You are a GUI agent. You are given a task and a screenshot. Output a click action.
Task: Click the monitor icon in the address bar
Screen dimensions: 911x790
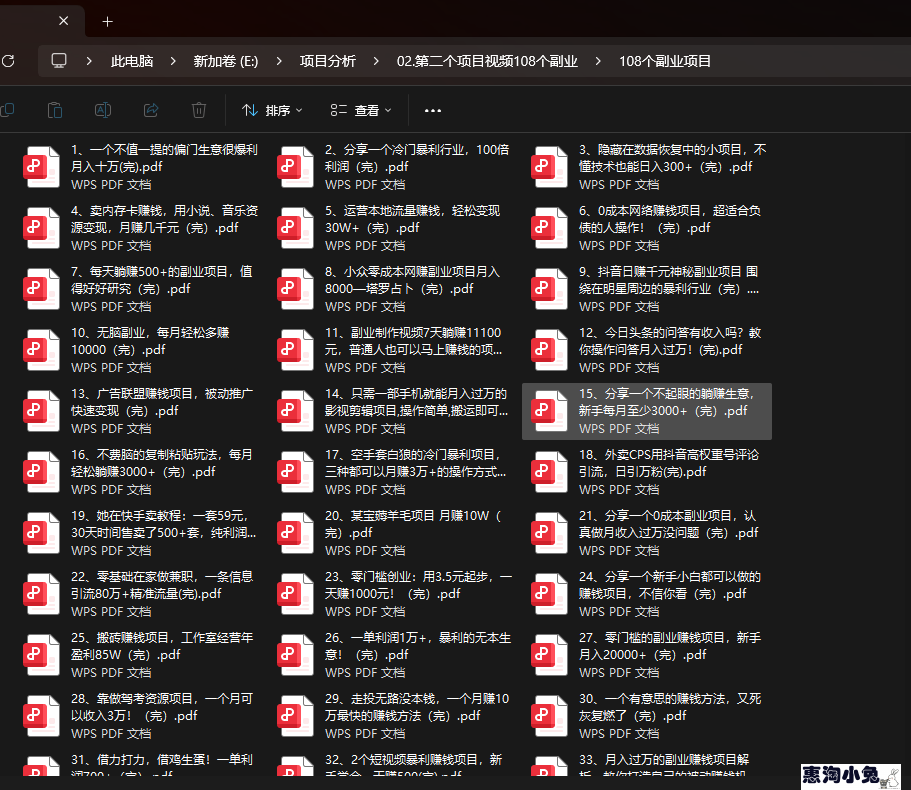click(x=59, y=61)
